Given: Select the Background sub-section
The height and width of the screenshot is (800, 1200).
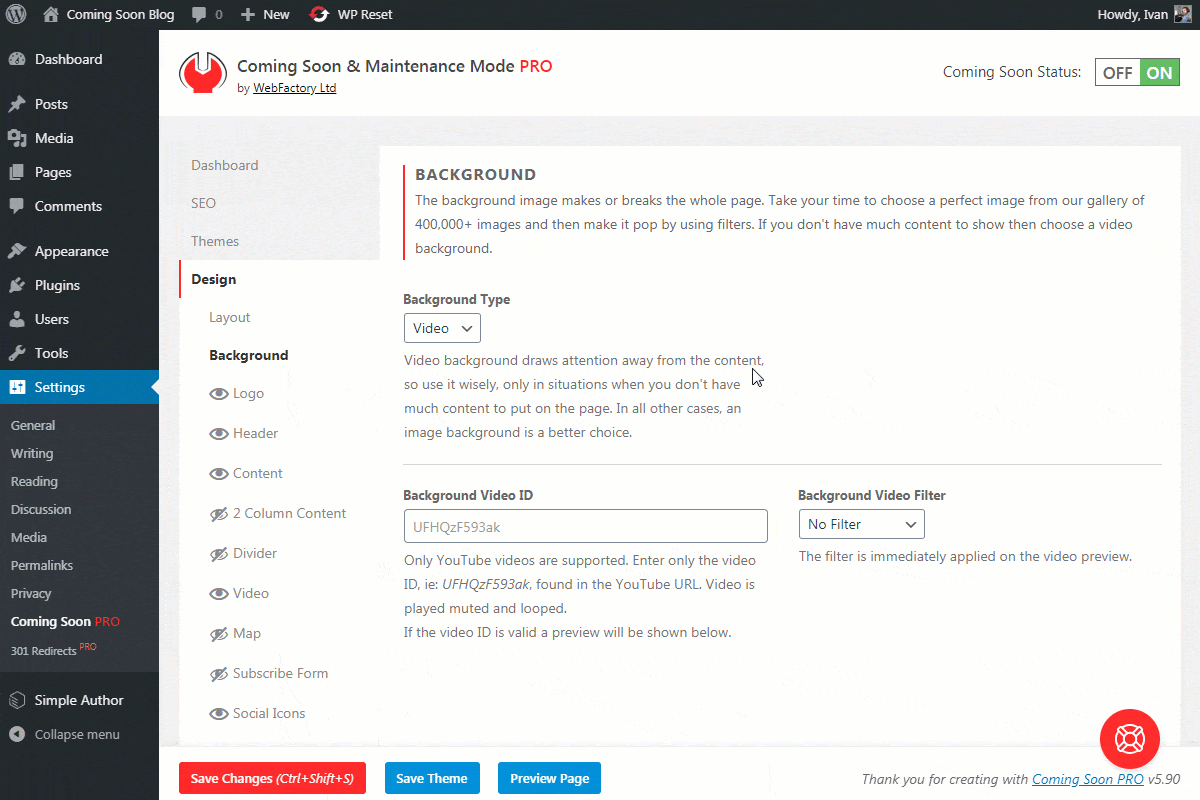Looking at the screenshot, I should tap(248, 355).
